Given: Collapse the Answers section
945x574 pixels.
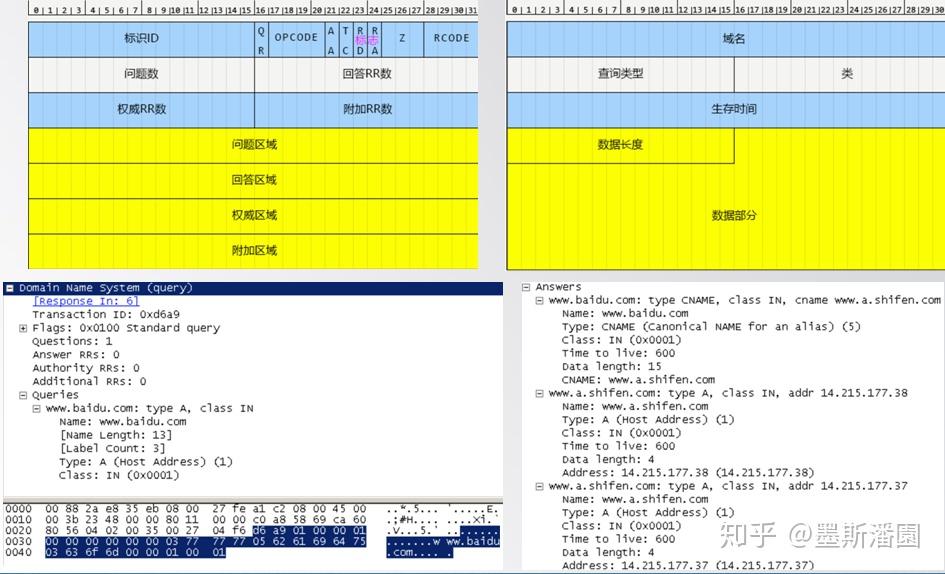Looking at the screenshot, I should pos(526,288).
